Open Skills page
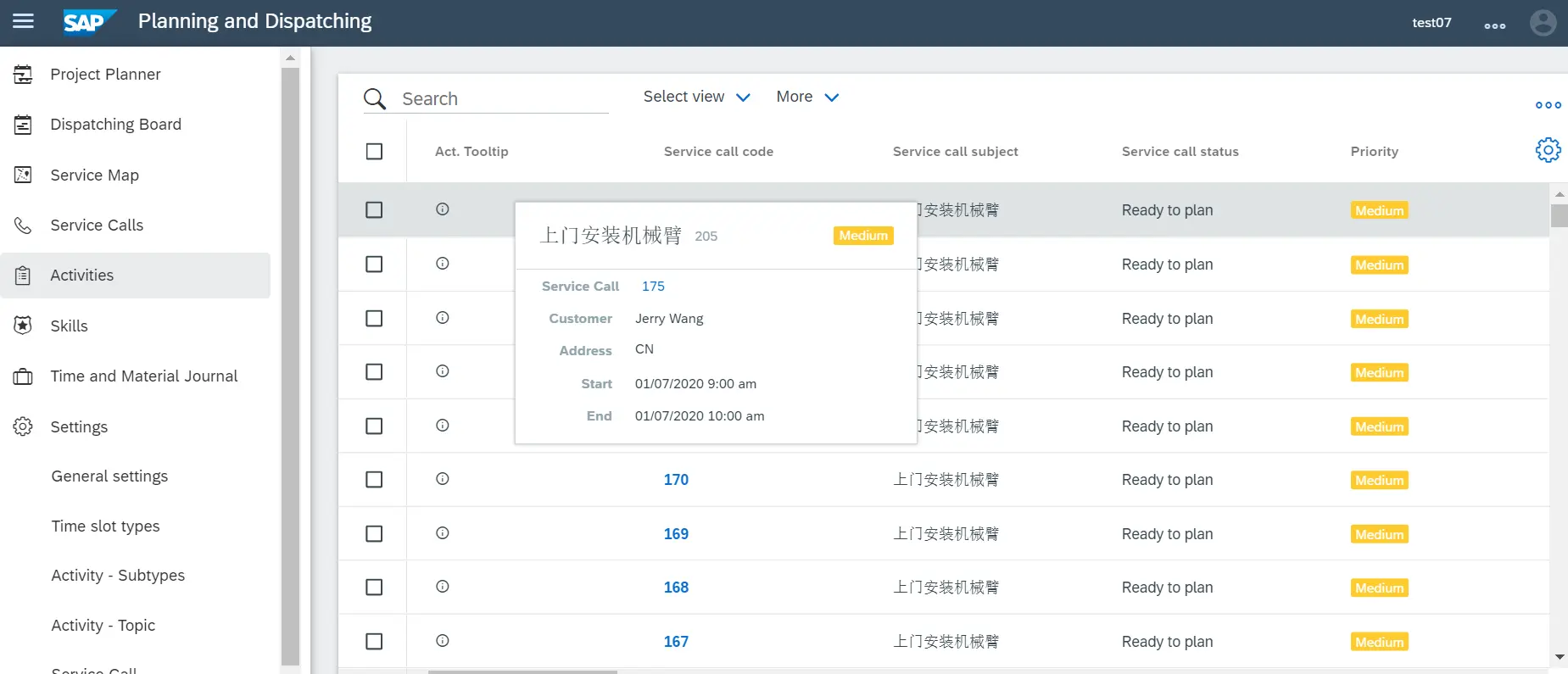Image resolution: width=1568 pixels, height=674 pixels. point(69,326)
